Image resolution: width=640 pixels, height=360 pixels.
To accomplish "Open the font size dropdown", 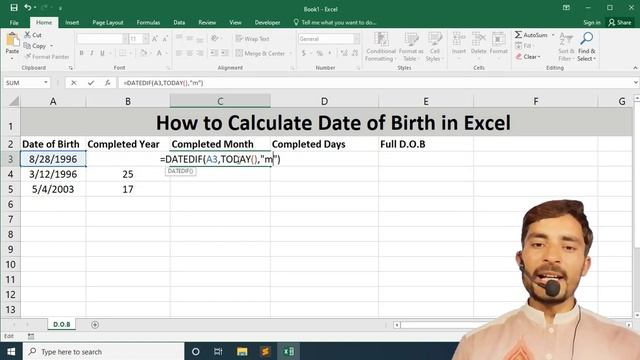I will (x=146, y=39).
